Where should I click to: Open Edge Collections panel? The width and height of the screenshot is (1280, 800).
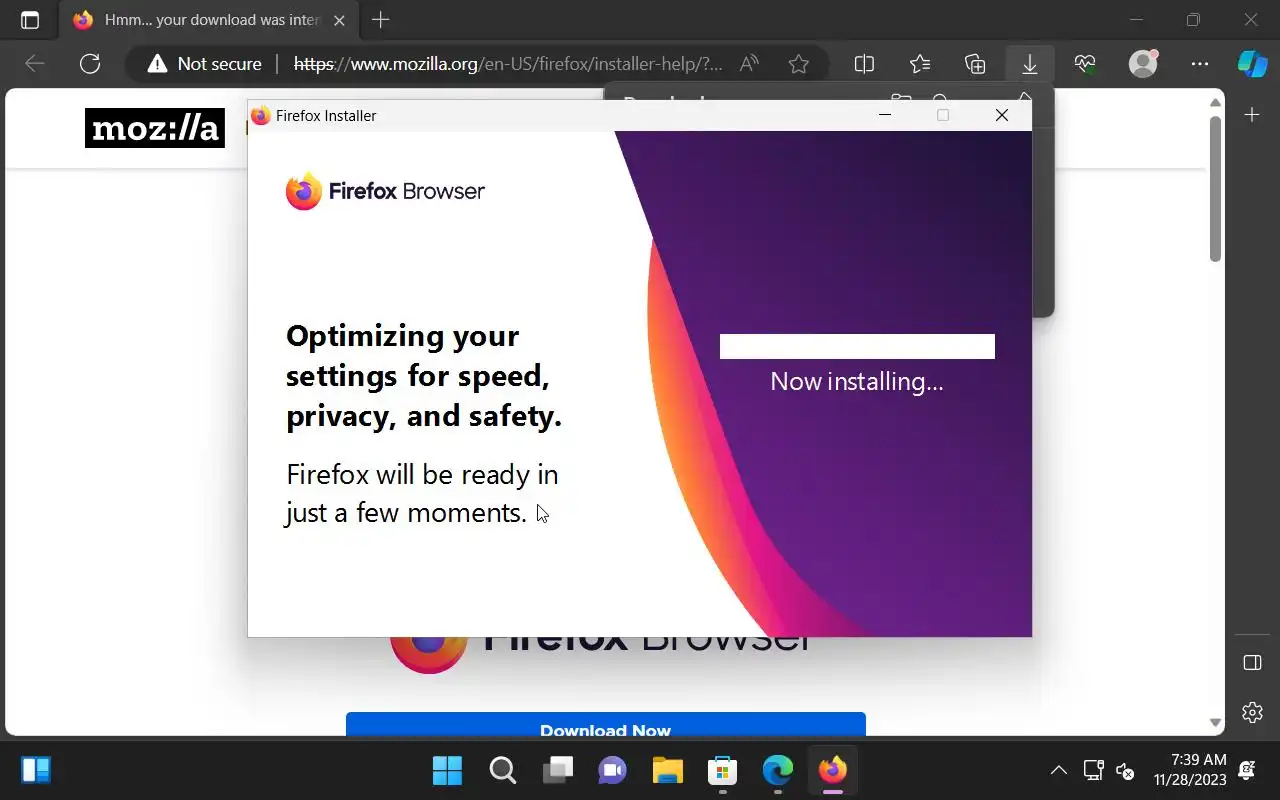tap(975, 64)
